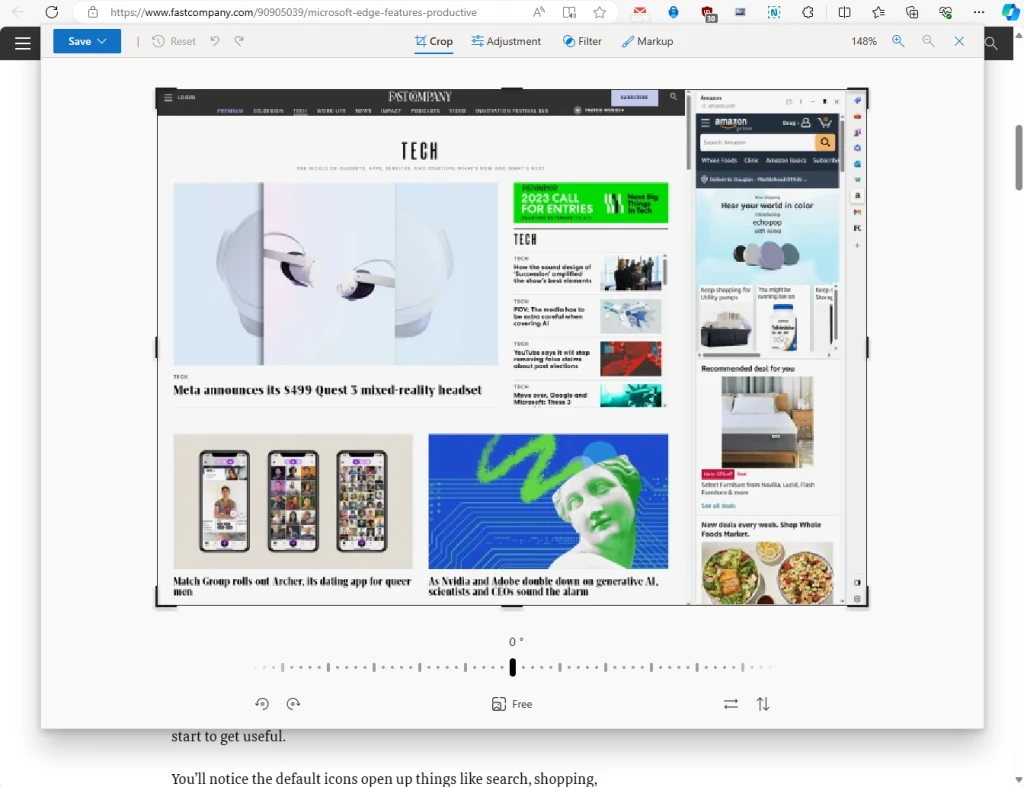The image size is (1024, 787).
Task: Redo last edit
Action: click(239, 41)
